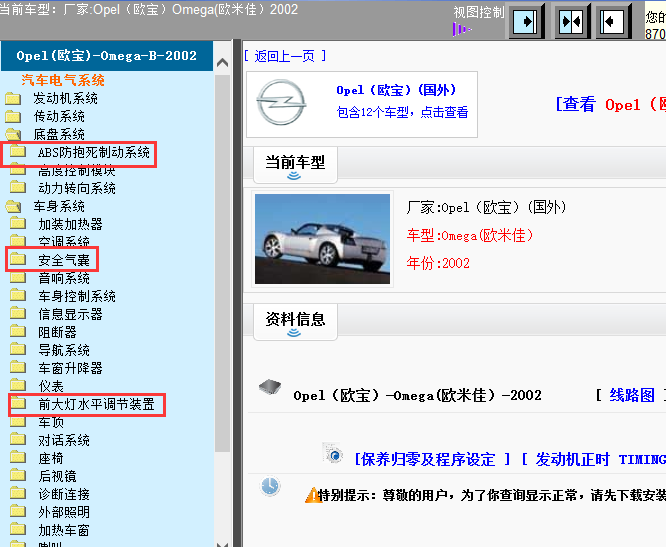Image resolution: width=666 pixels, height=547 pixels.
Task: Click the 阻断器 folder icon
Action: click(18, 331)
